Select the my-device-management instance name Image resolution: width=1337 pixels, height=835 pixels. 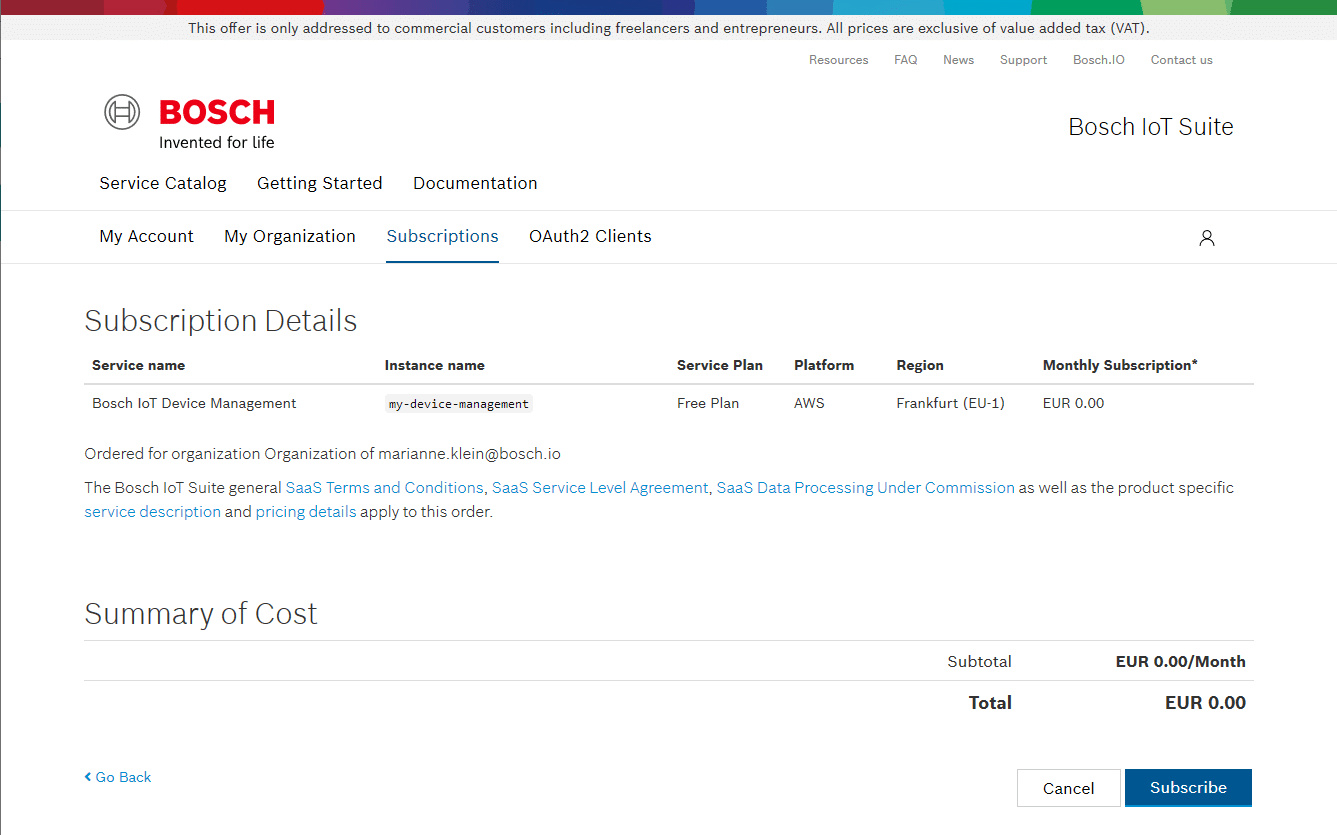click(x=459, y=404)
